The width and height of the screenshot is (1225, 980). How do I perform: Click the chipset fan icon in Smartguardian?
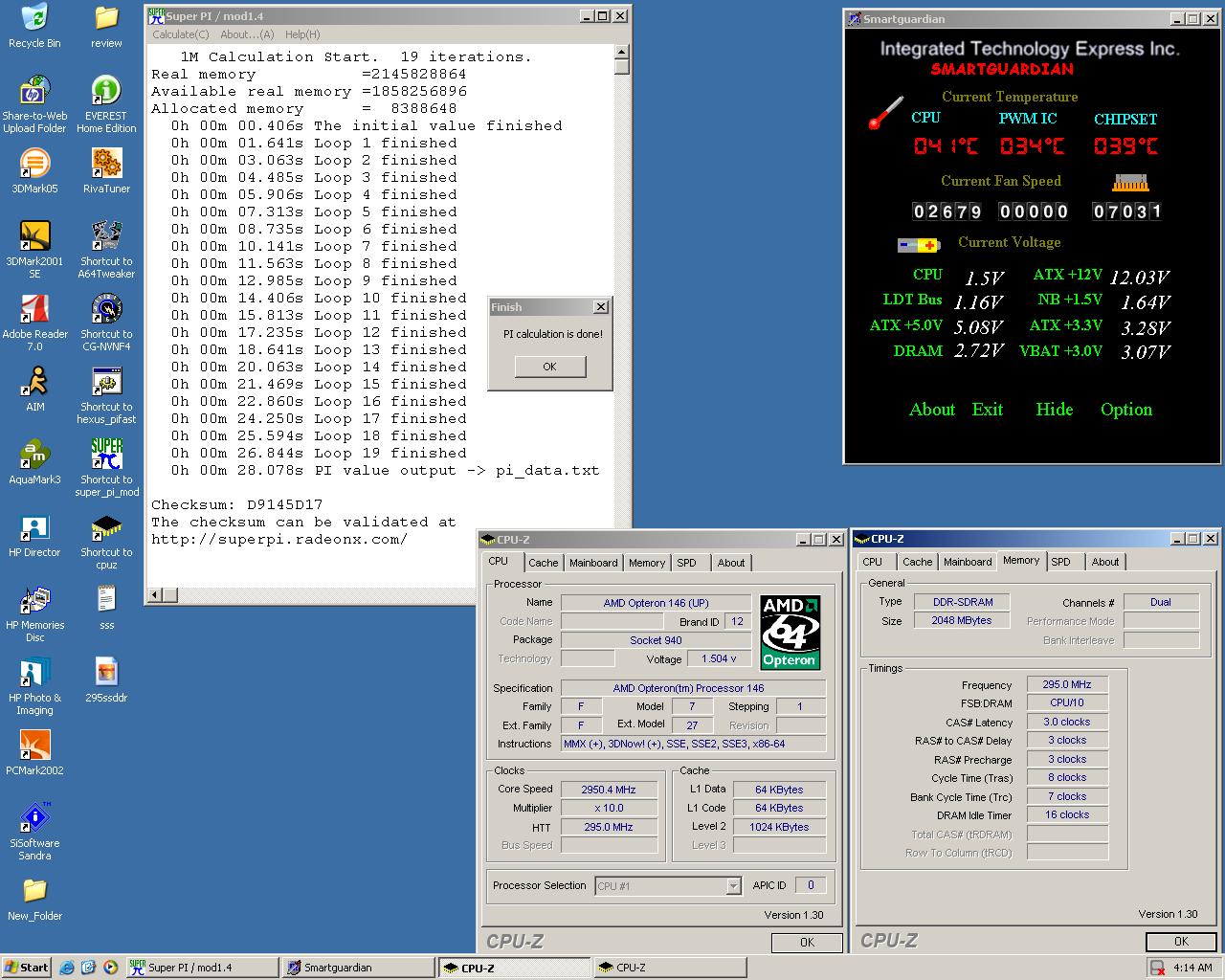point(1130,182)
